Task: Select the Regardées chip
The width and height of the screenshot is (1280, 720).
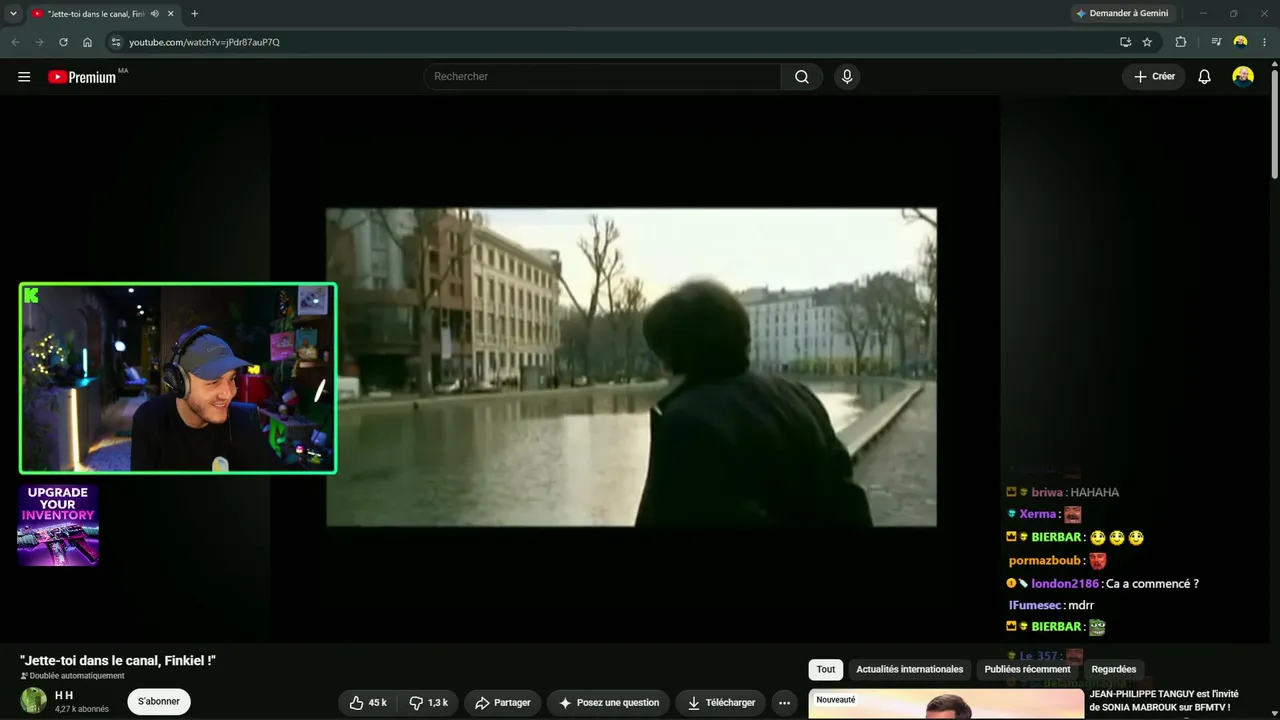Action: (x=1114, y=669)
